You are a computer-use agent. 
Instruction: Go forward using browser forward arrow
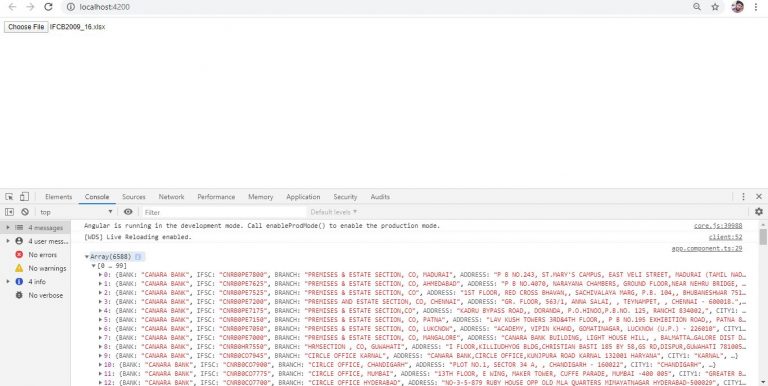pyautogui.click(x=30, y=7)
